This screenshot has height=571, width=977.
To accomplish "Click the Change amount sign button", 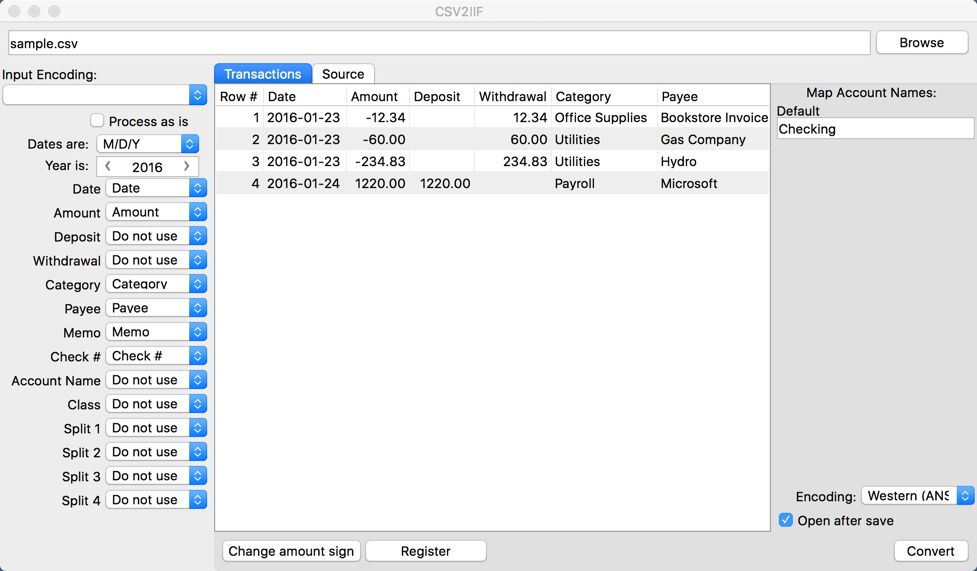I will tap(291, 551).
